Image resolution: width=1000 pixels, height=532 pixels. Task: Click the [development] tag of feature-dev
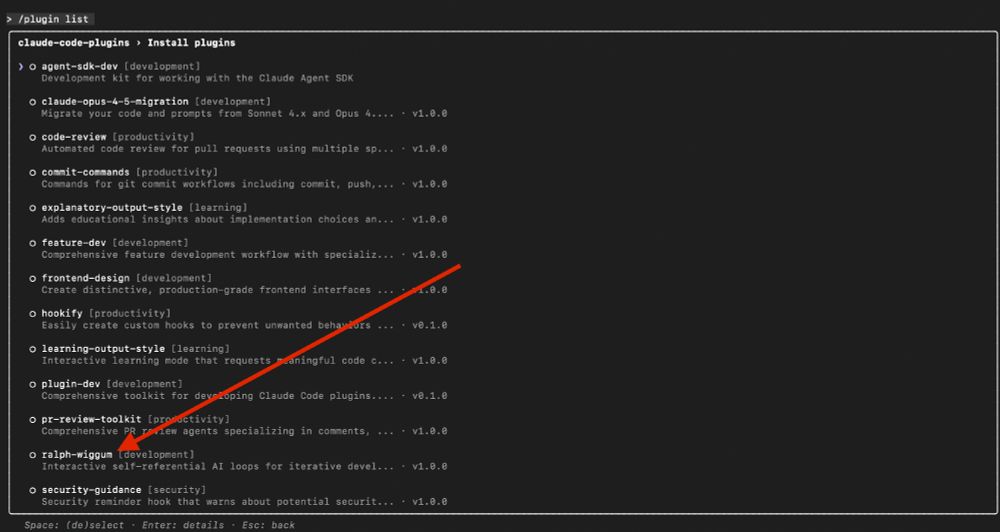[151, 242]
